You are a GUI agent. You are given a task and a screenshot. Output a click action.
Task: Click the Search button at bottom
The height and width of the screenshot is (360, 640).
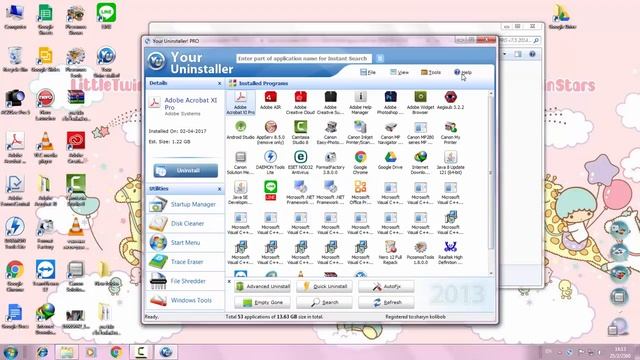pyautogui.click(x=324, y=302)
